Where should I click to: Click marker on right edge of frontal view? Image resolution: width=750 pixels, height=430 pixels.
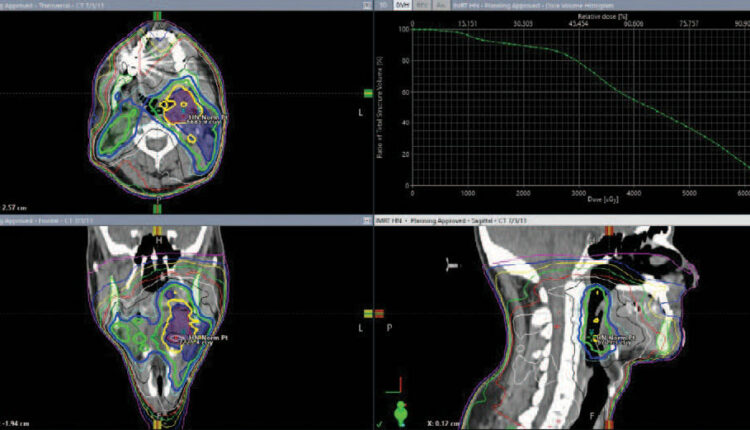[x=366, y=313]
